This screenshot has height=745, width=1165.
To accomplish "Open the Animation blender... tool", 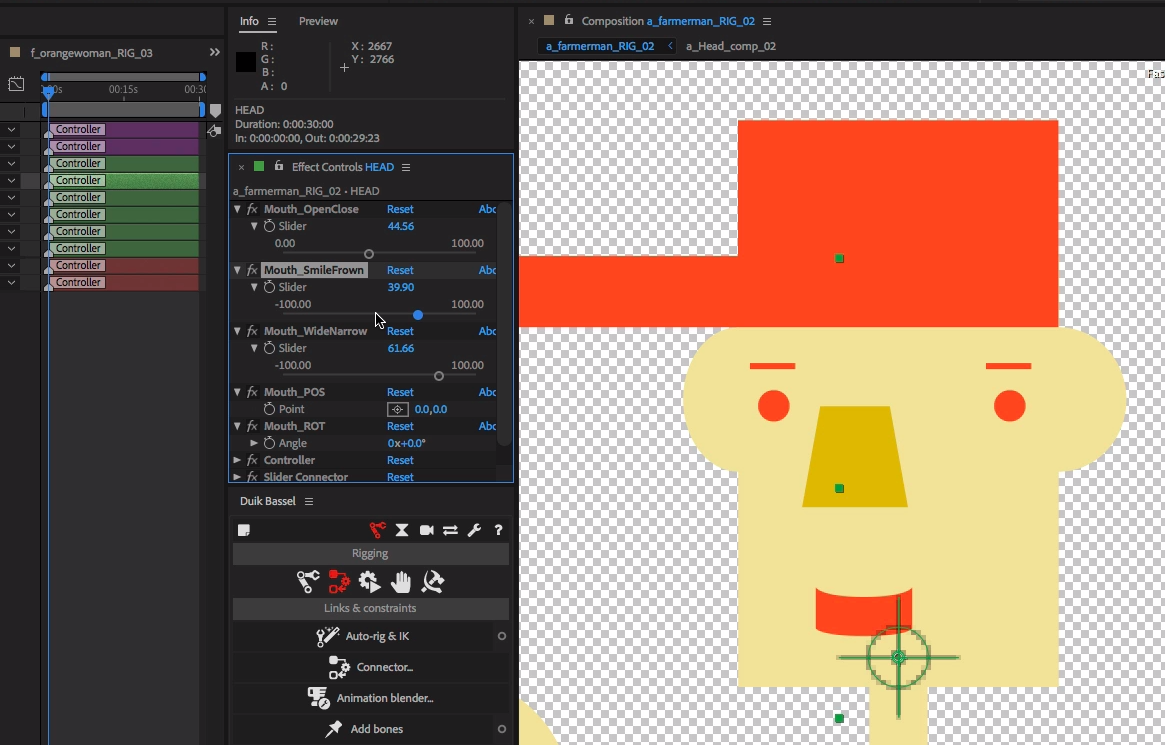I will coord(370,698).
